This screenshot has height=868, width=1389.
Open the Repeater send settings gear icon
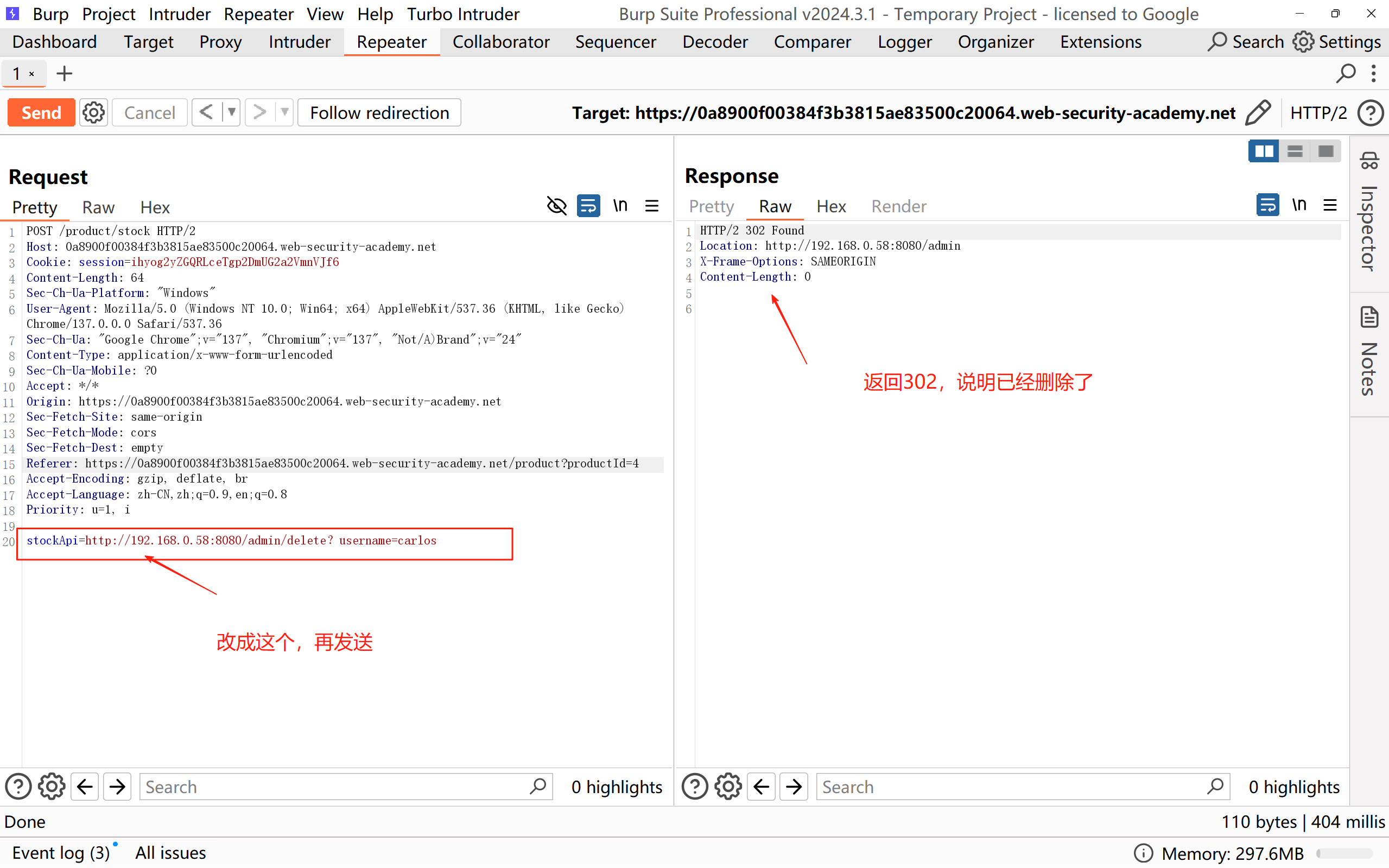point(93,112)
